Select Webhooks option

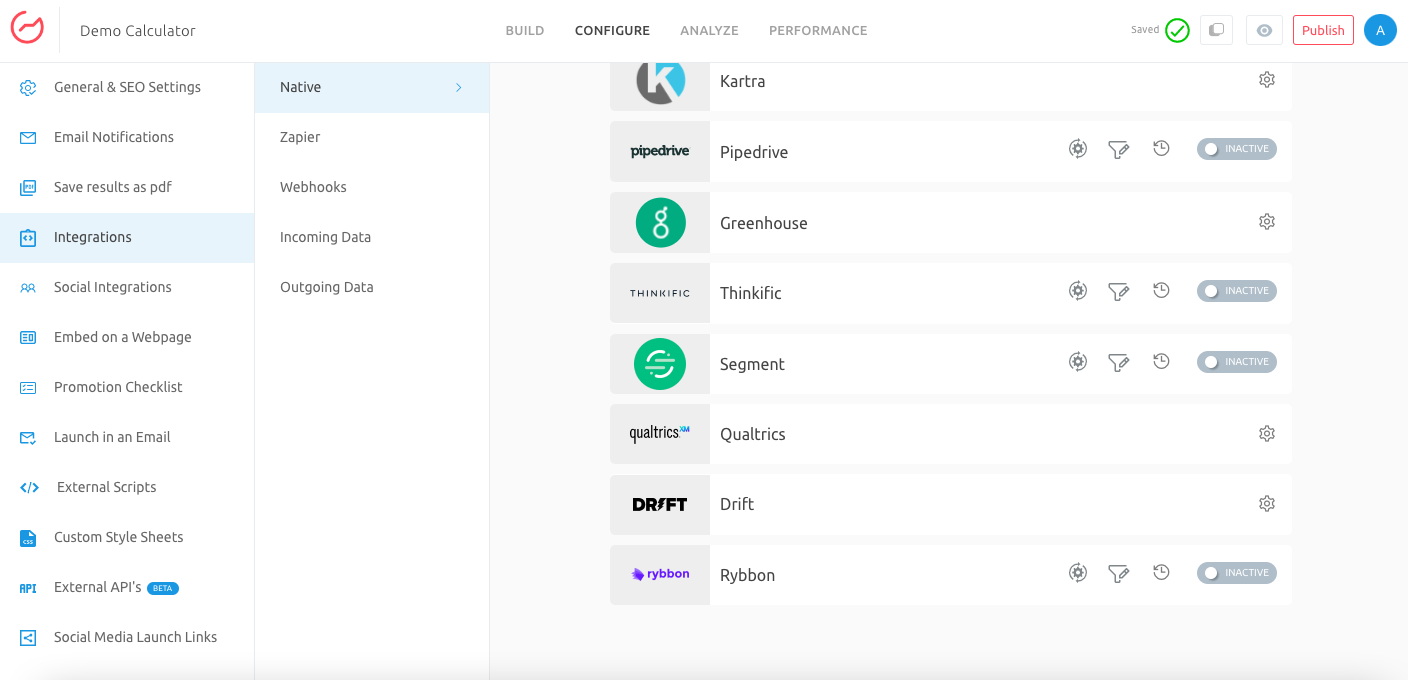click(x=372, y=187)
